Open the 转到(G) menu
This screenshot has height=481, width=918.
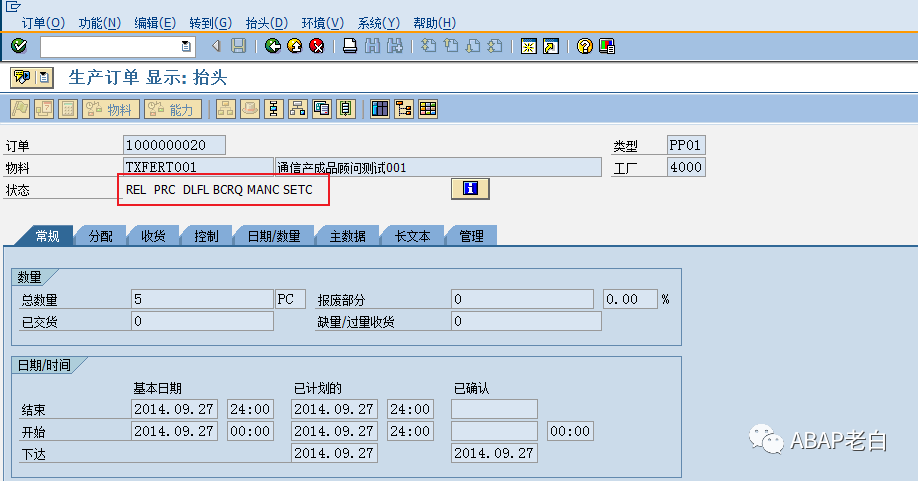(211, 23)
